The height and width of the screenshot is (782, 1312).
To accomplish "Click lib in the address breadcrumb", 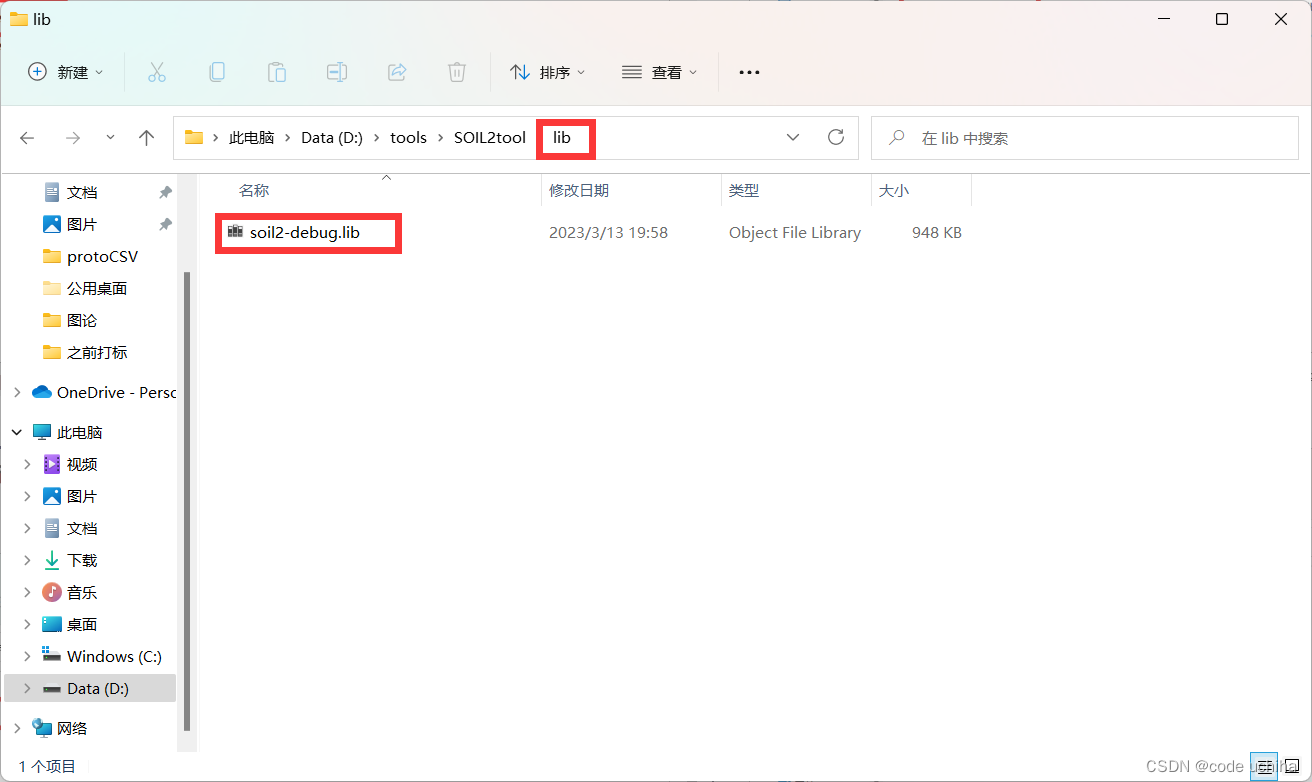I will click(x=562, y=138).
